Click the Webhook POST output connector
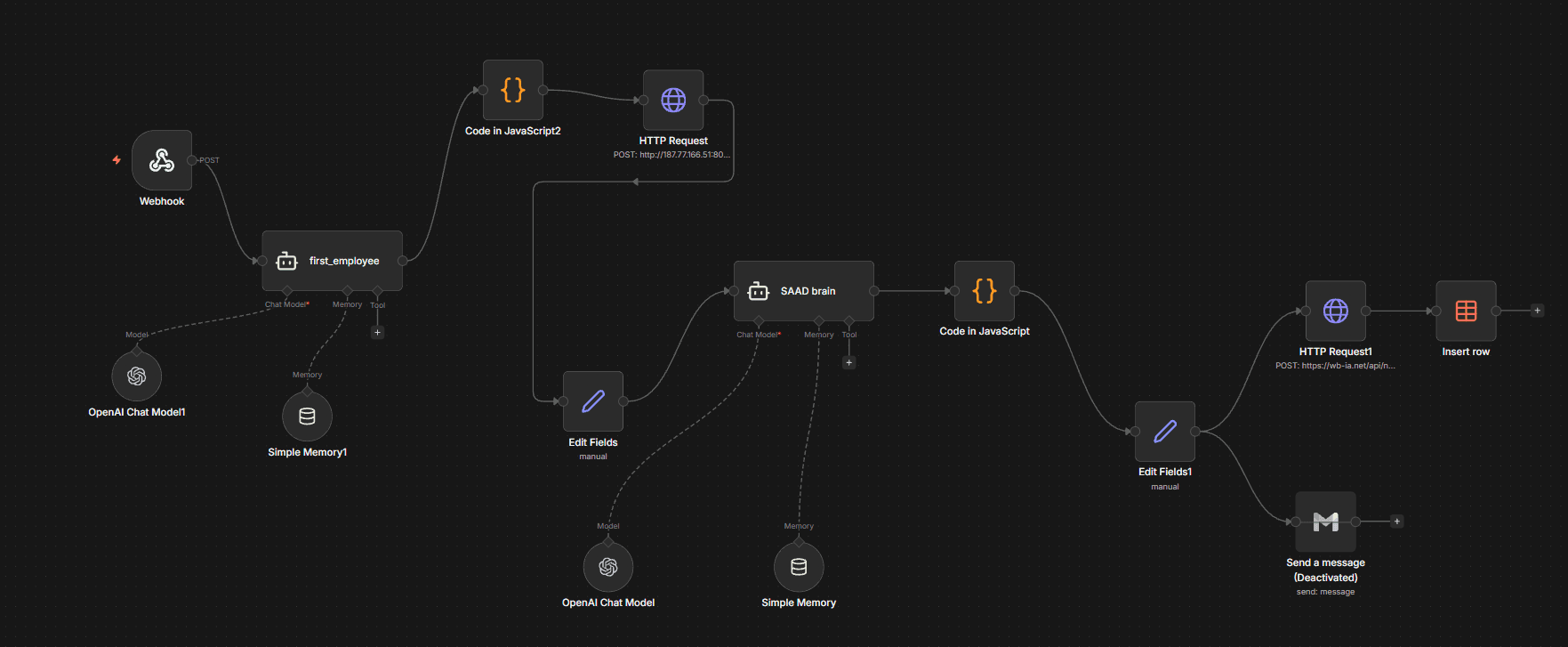Viewport: 1568px width, 647px height. click(192, 160)
